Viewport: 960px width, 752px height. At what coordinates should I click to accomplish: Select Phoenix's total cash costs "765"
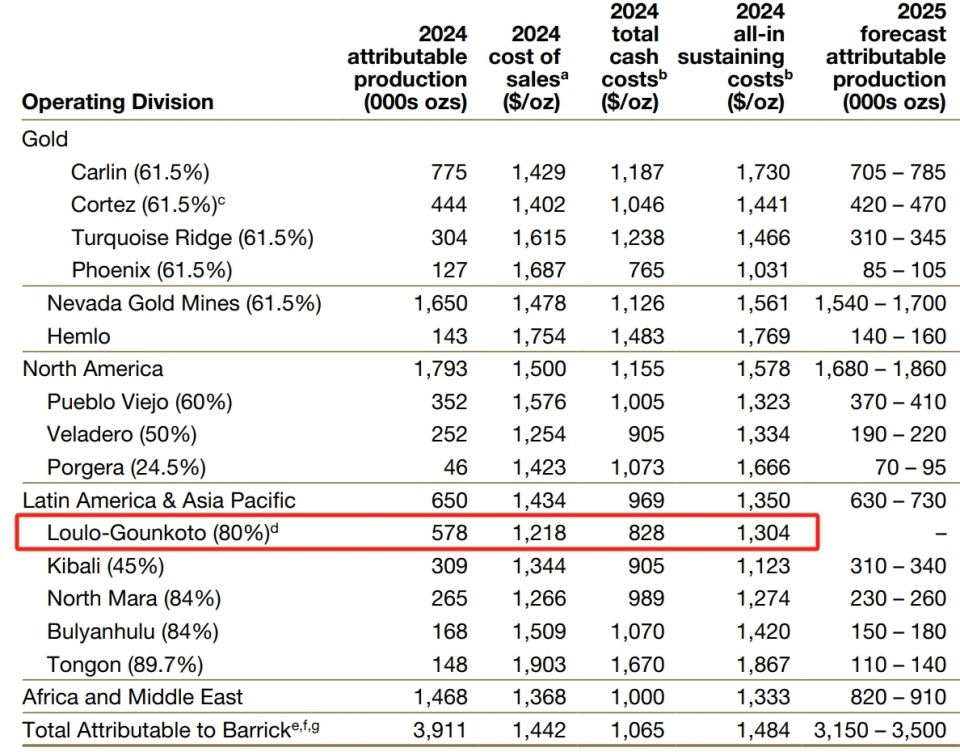pos(647,270)
